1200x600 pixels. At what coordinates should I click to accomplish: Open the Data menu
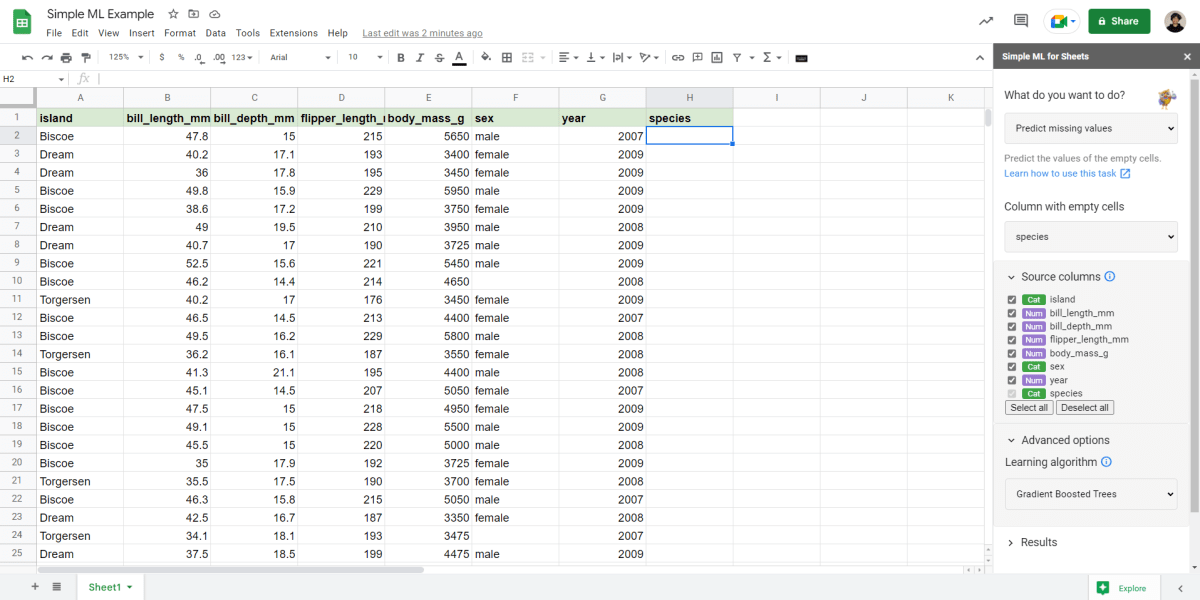pyautogui.click(x=215, y=32)
